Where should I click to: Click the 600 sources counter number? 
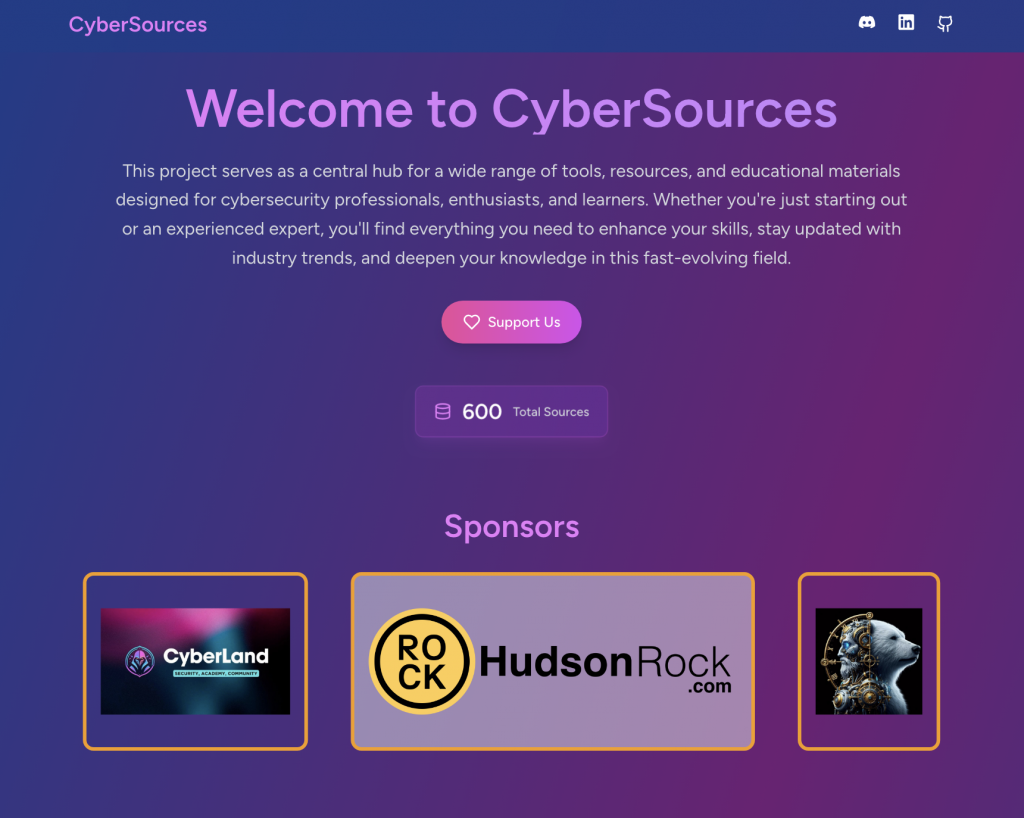click(482, 412)
